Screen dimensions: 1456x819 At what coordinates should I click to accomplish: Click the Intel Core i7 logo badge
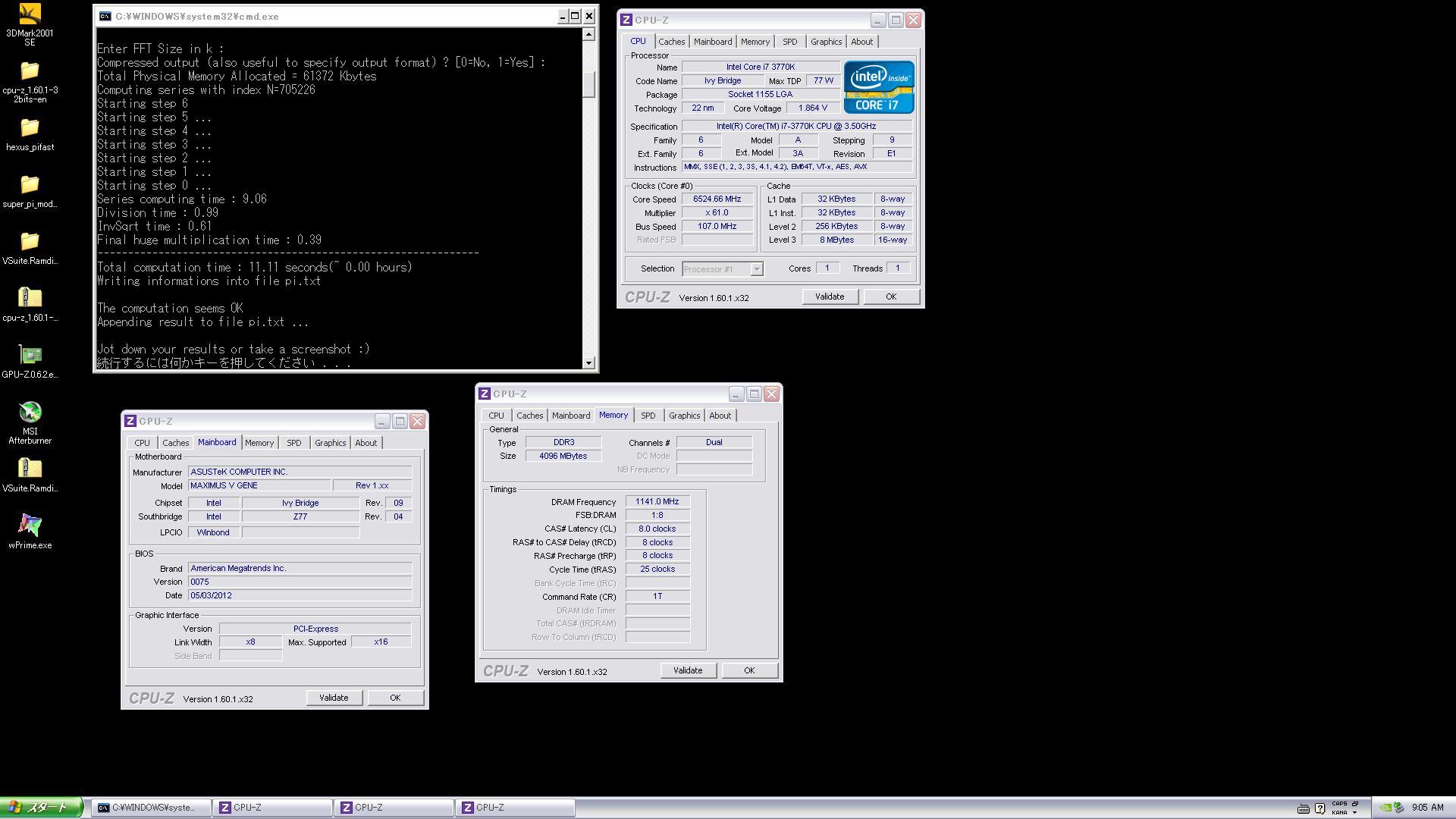click(x=879, y=87)
